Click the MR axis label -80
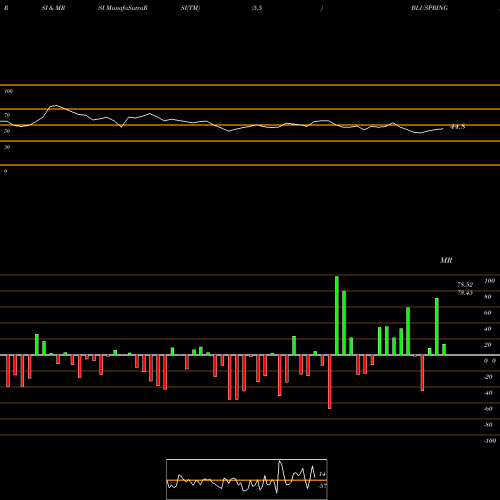Image resolution: width=500 pixels, height=500 pixels. coord(488,425)
